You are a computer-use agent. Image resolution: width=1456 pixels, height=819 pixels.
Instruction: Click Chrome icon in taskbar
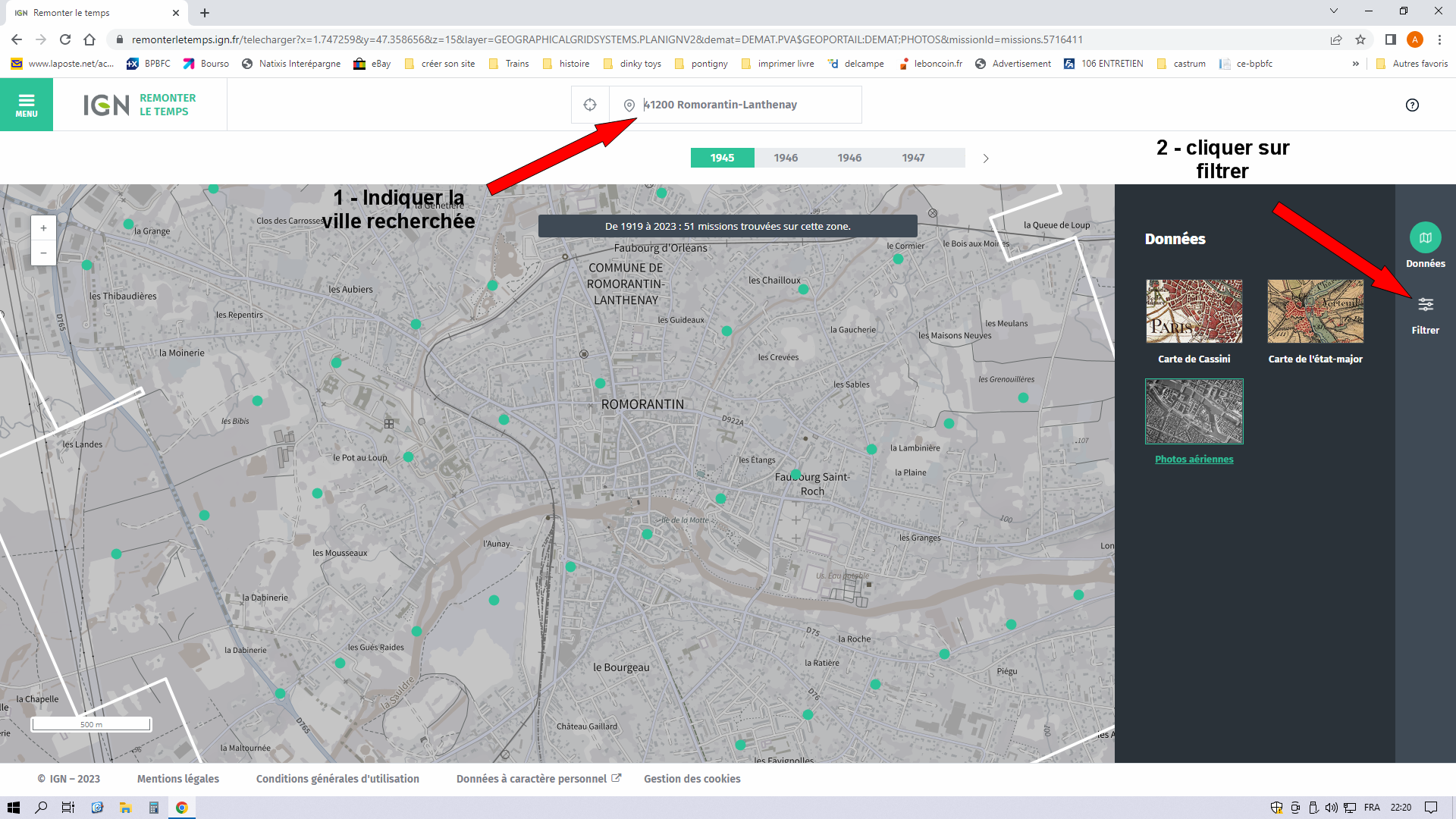click(x=182, y=808)
